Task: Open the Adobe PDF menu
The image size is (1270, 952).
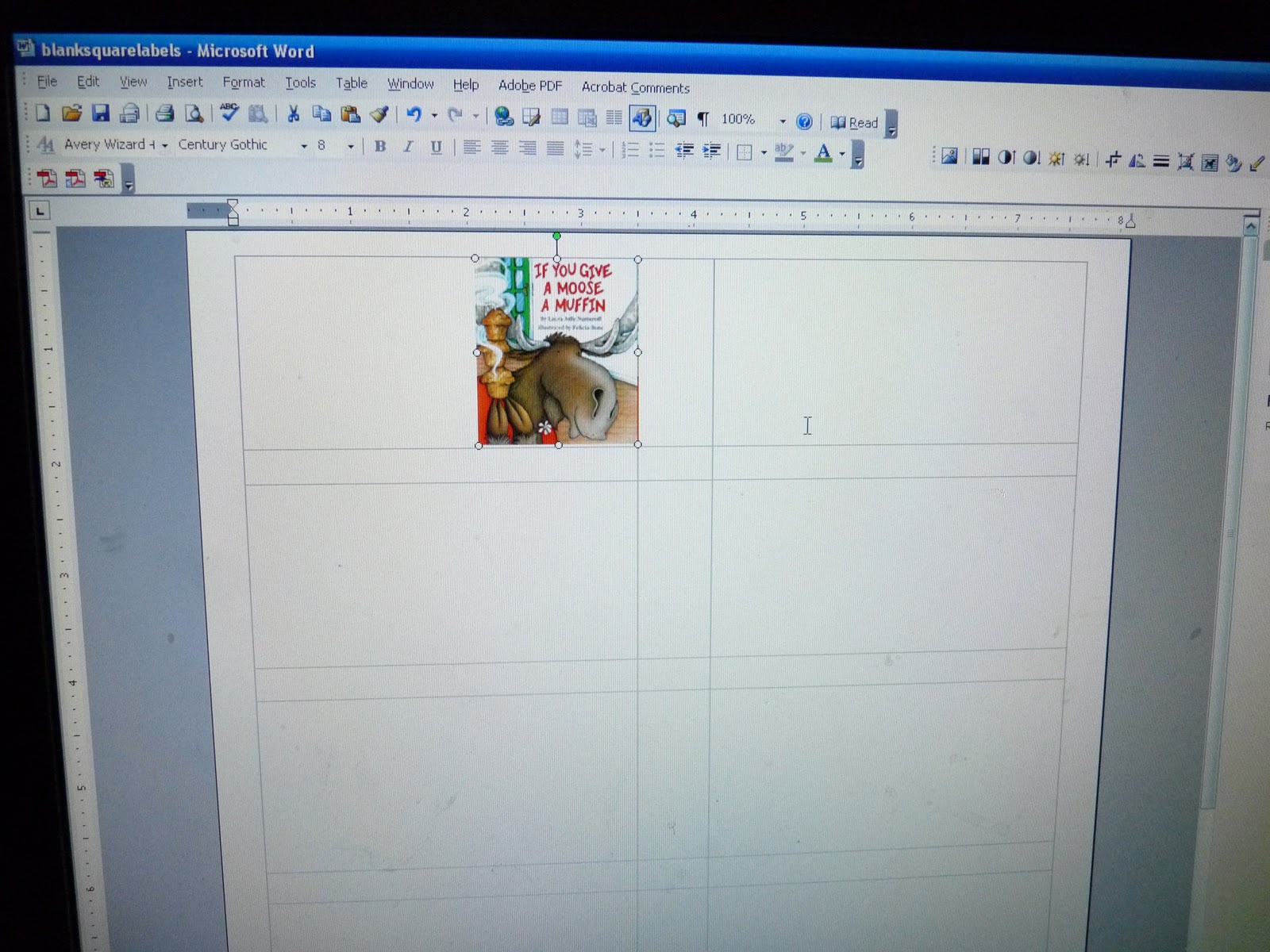Action: coord(529,86)
